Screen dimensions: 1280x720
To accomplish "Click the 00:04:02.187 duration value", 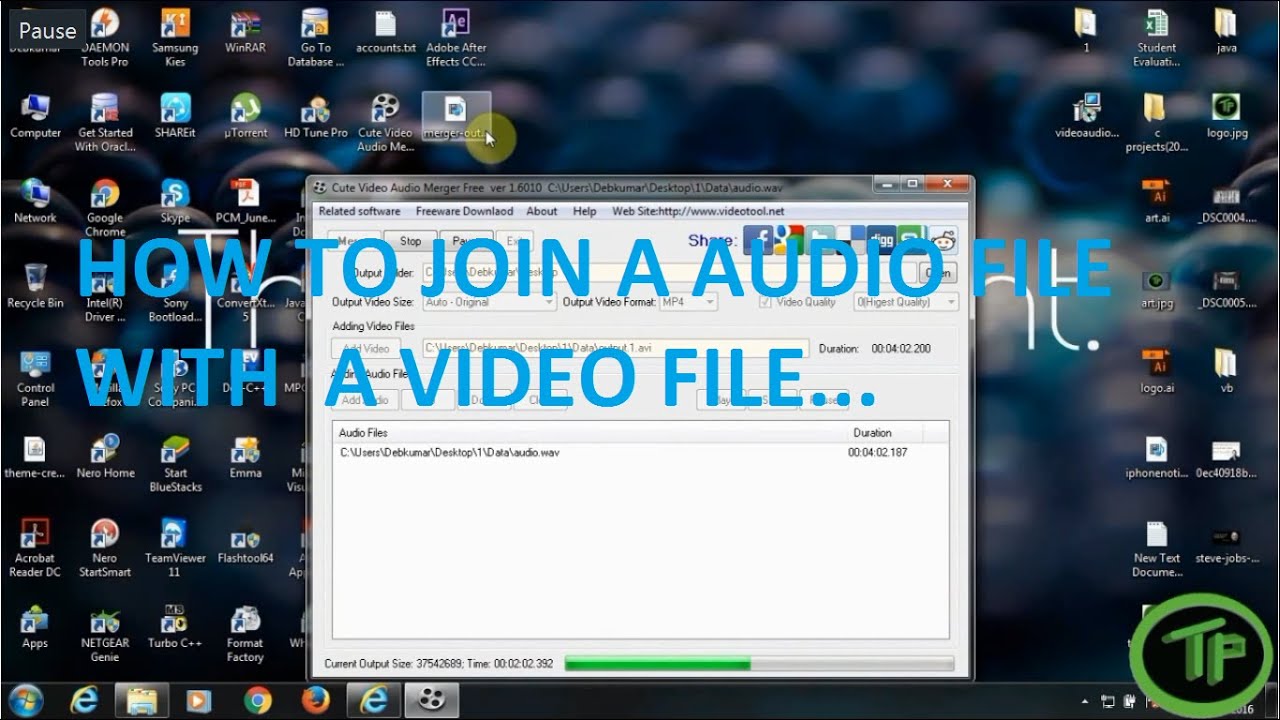I will [878, 453].
